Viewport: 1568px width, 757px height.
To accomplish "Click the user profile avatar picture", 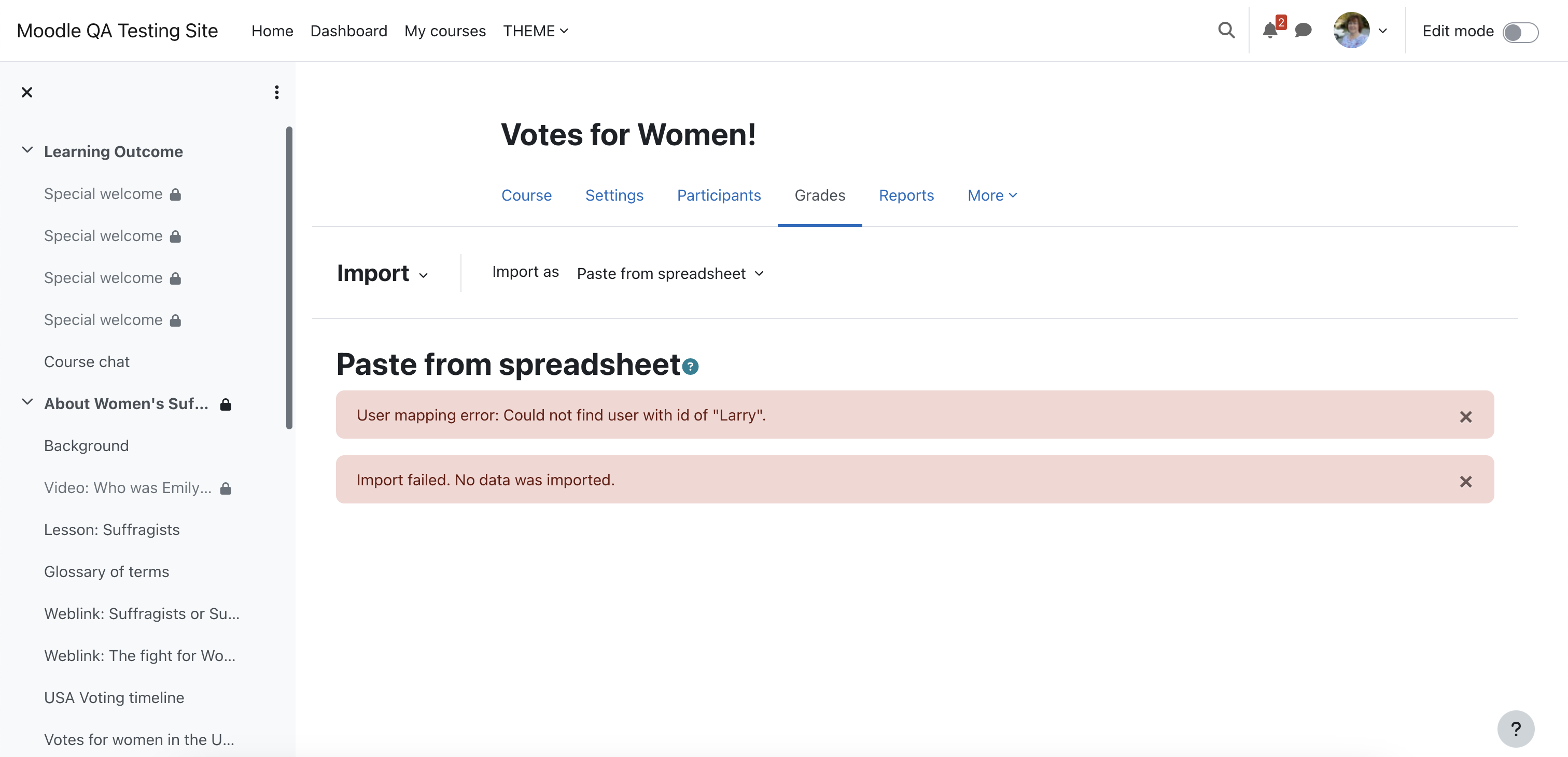I will [1351, 31].
